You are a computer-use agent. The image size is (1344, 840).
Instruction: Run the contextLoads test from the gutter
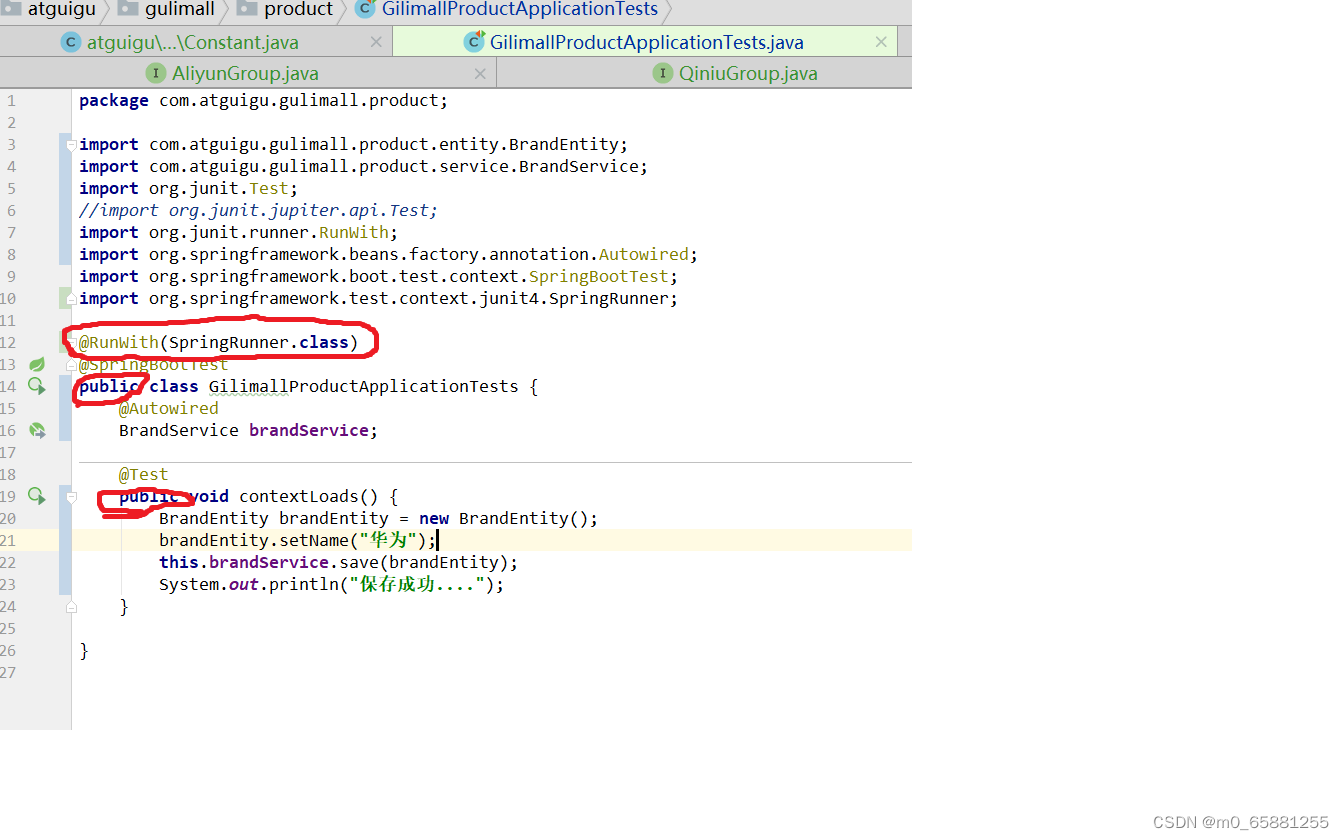click(36, 496)
